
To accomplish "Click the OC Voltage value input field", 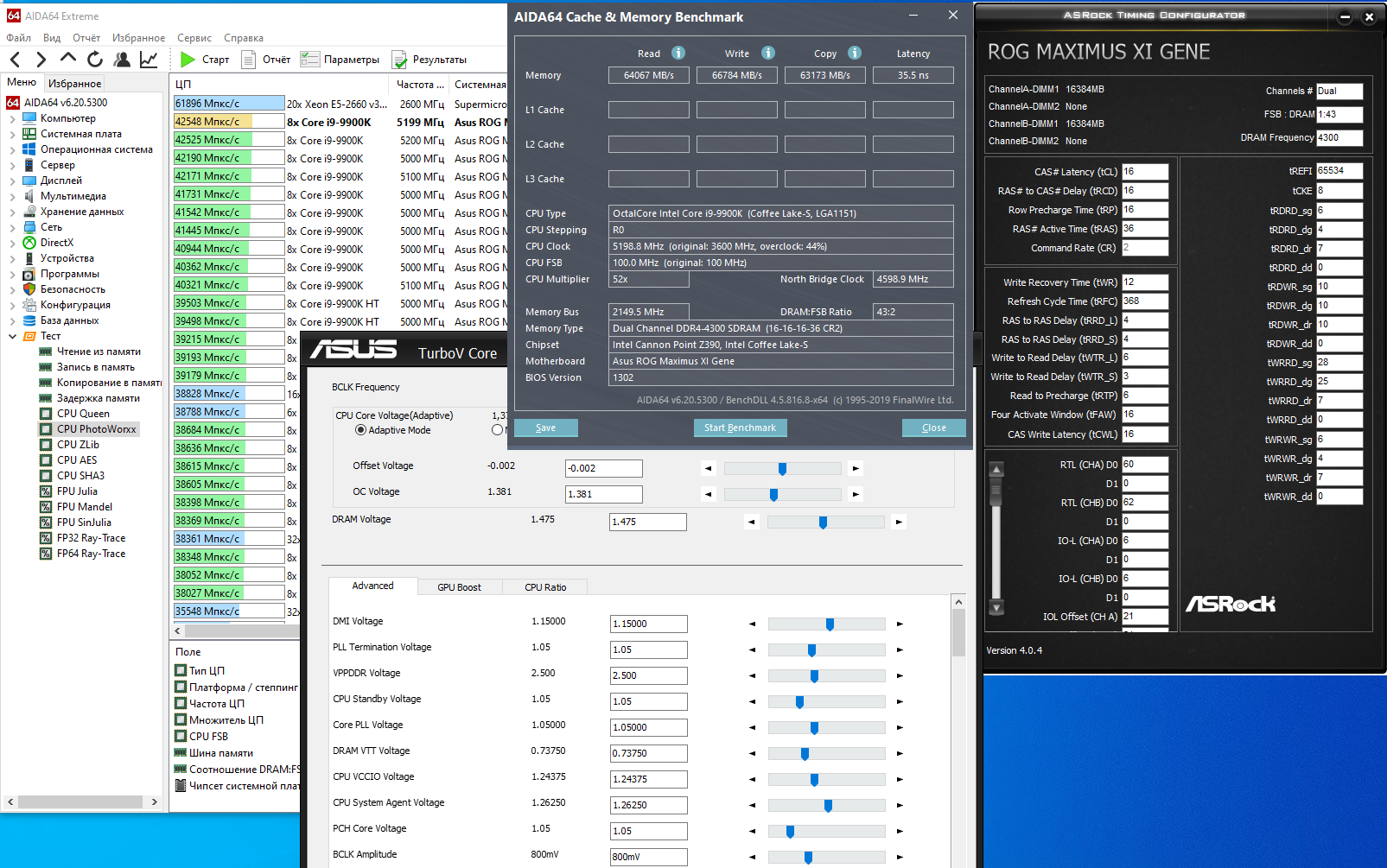I will (x=603, y=494).
